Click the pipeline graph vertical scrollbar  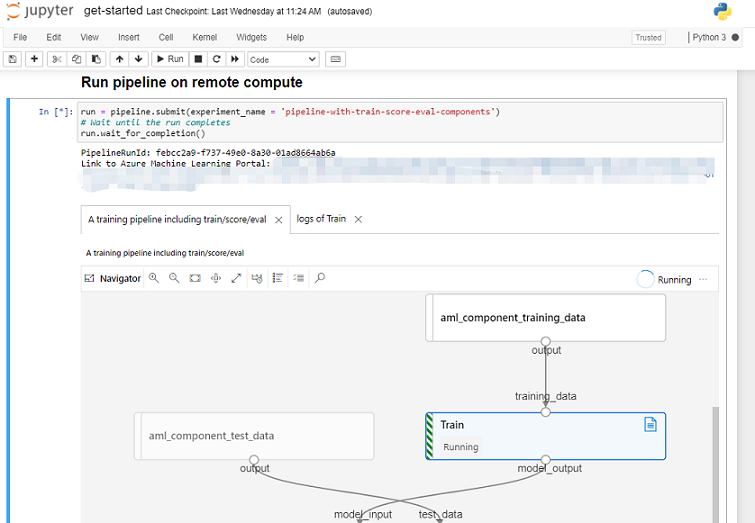[715, 465]
